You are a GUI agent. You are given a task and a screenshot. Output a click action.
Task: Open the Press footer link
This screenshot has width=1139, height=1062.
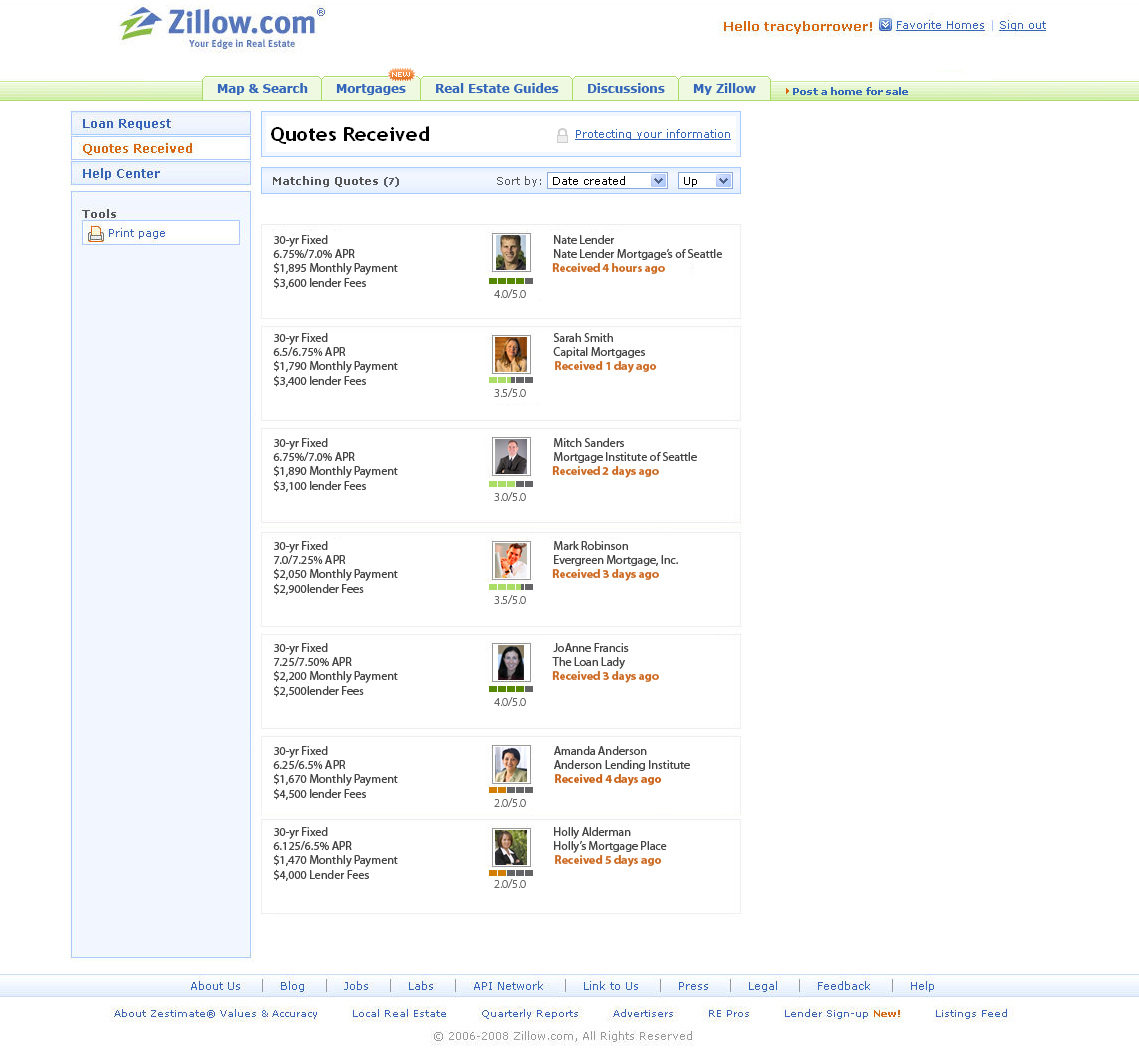tap(693, 986)
